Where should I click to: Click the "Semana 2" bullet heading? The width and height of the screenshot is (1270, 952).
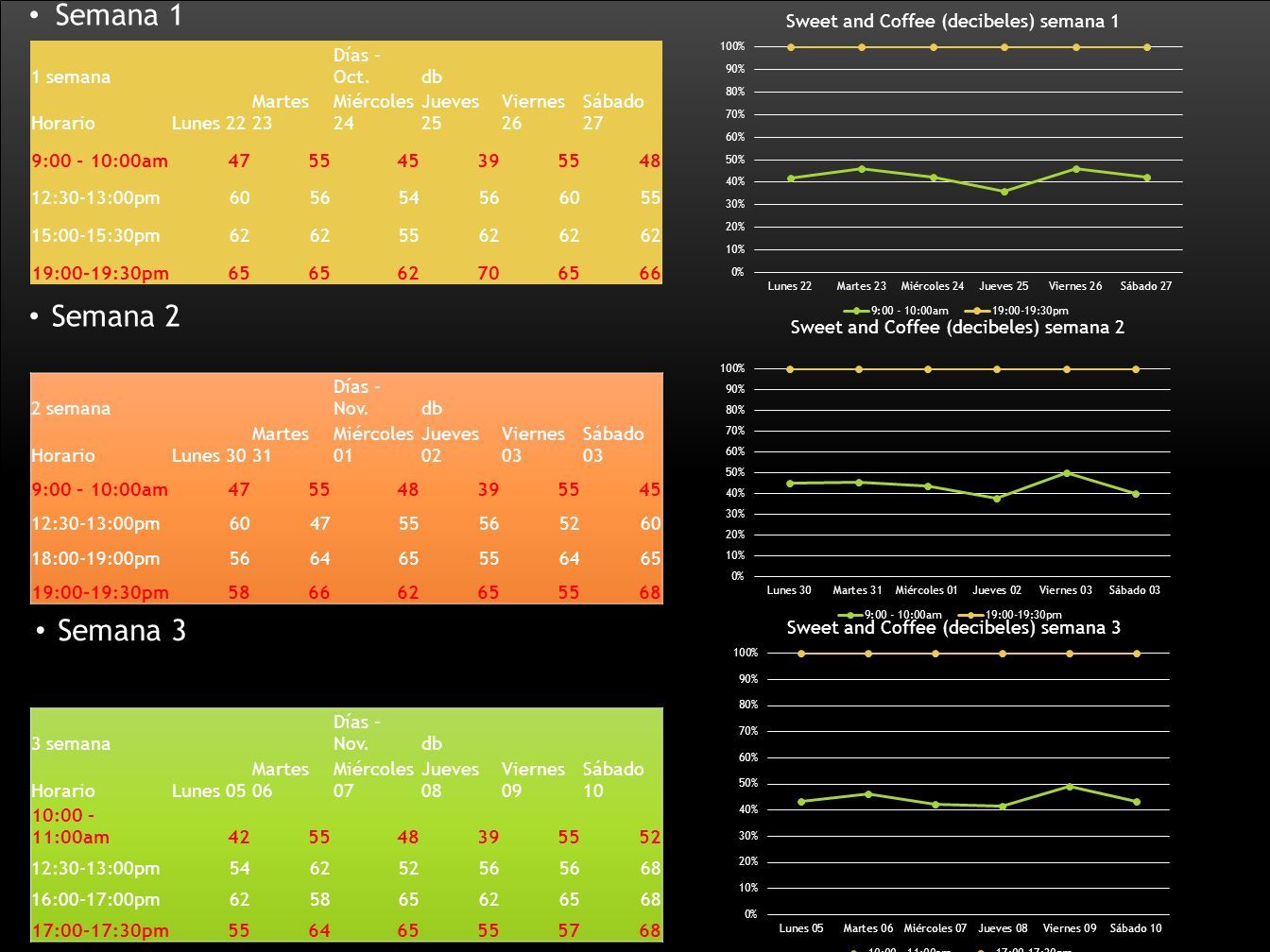(115, 316)
